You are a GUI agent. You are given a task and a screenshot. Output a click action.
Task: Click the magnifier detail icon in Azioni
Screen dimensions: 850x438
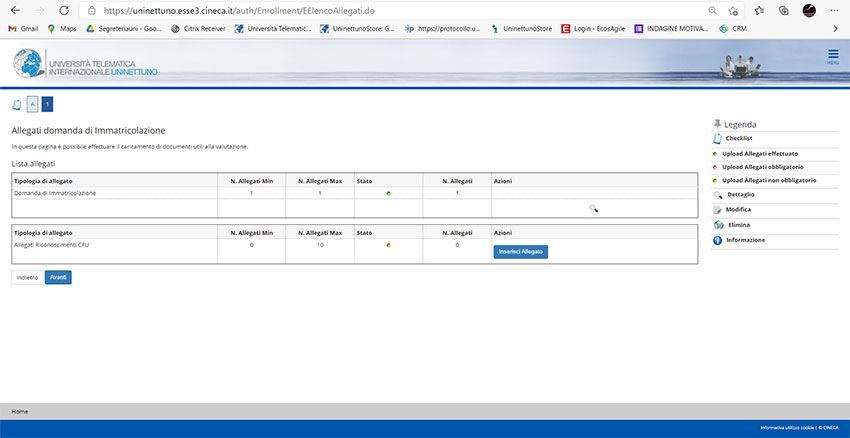[x=593, y=209]
